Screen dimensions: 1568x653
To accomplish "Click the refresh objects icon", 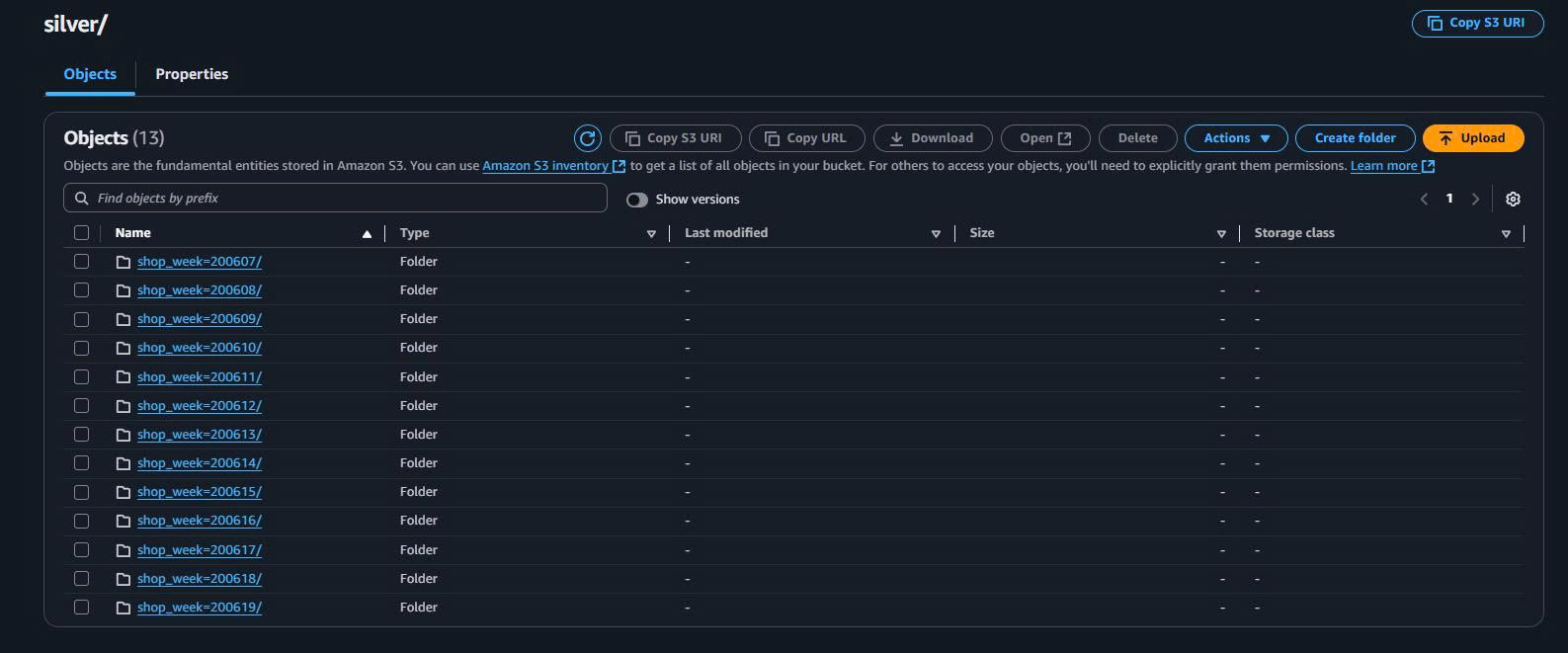I will tap(587, 138).
